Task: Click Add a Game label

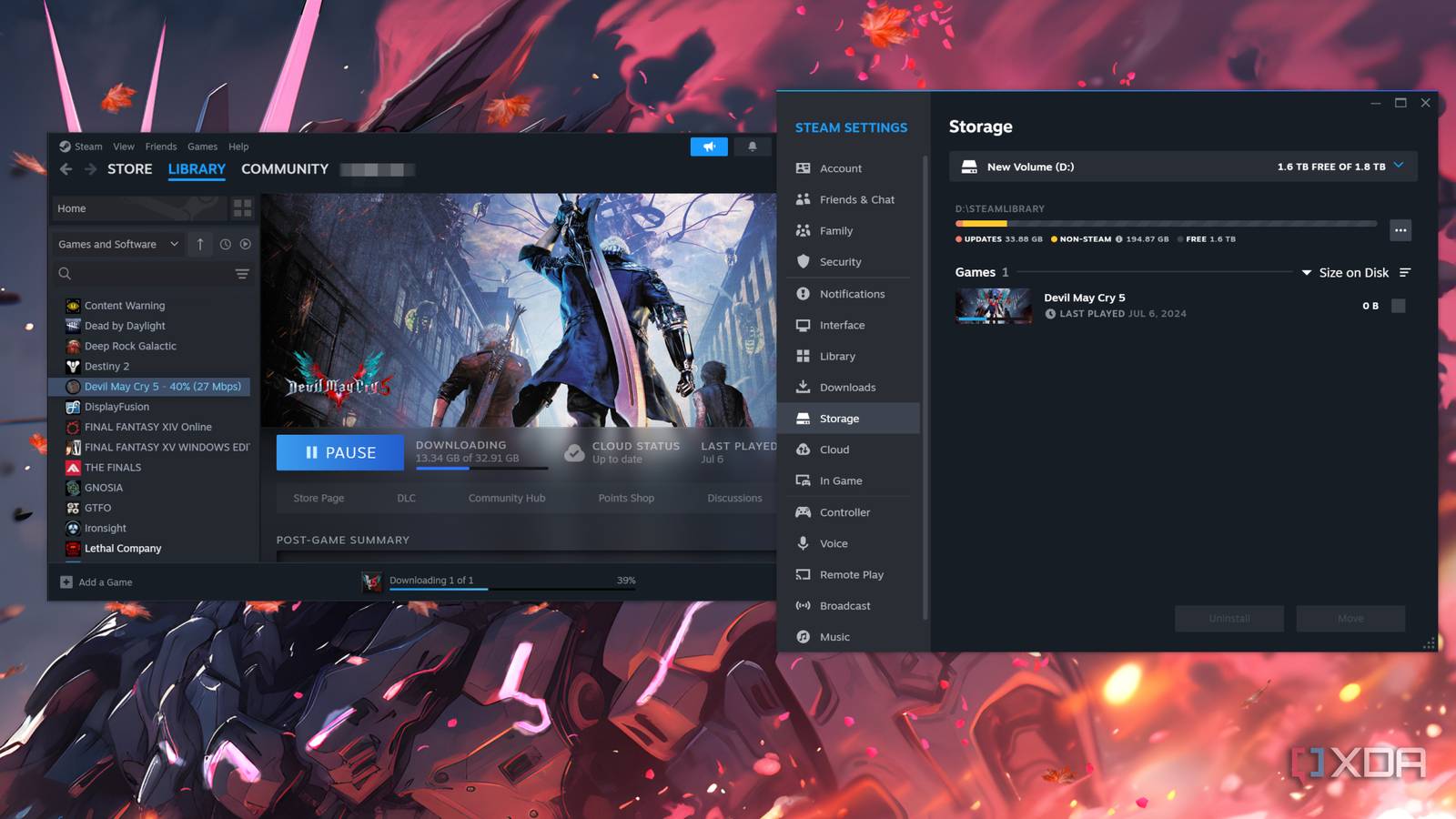Action: pyautogui.click(x=106, y=582)
